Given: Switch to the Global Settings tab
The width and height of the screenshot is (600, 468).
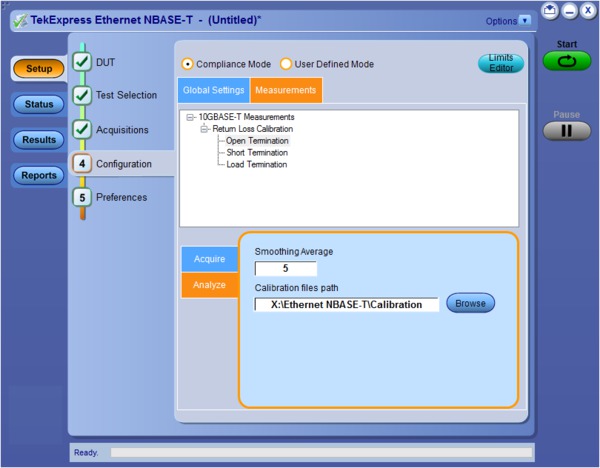Looking at the screenshot, I should tap(213, 91).
